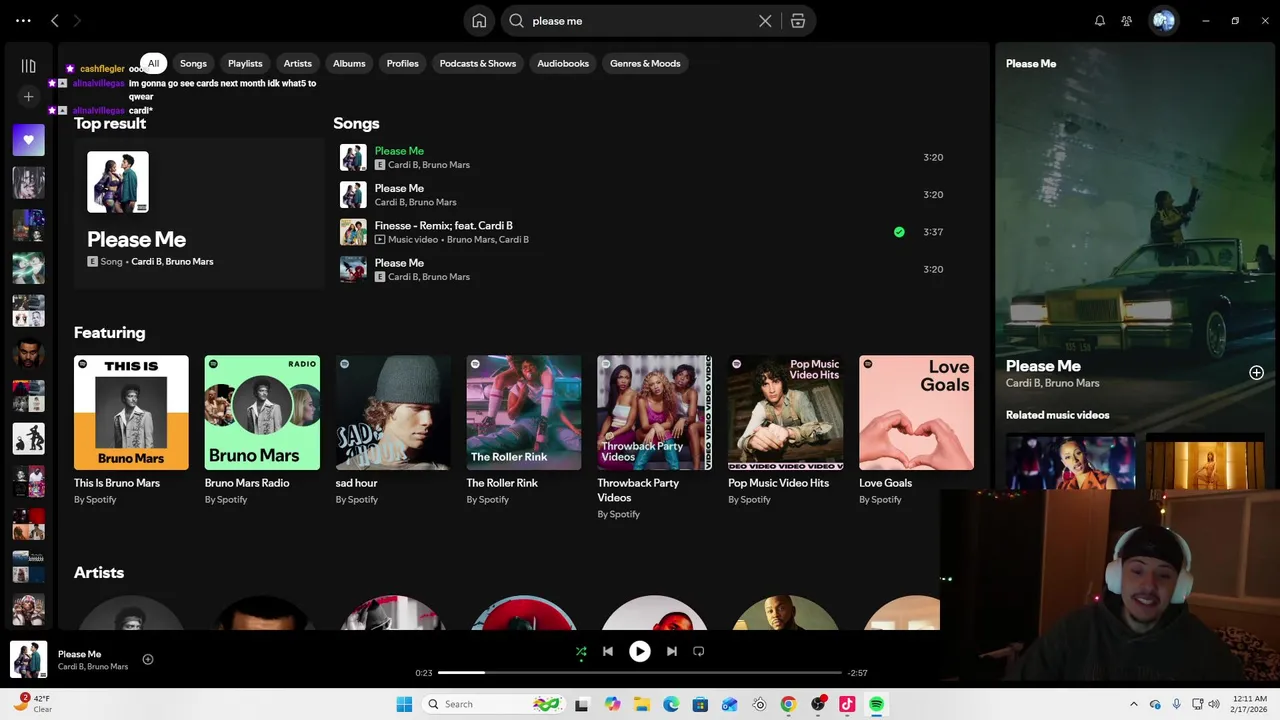
Task: Skip to next track
Action: (x=672, y=651)
